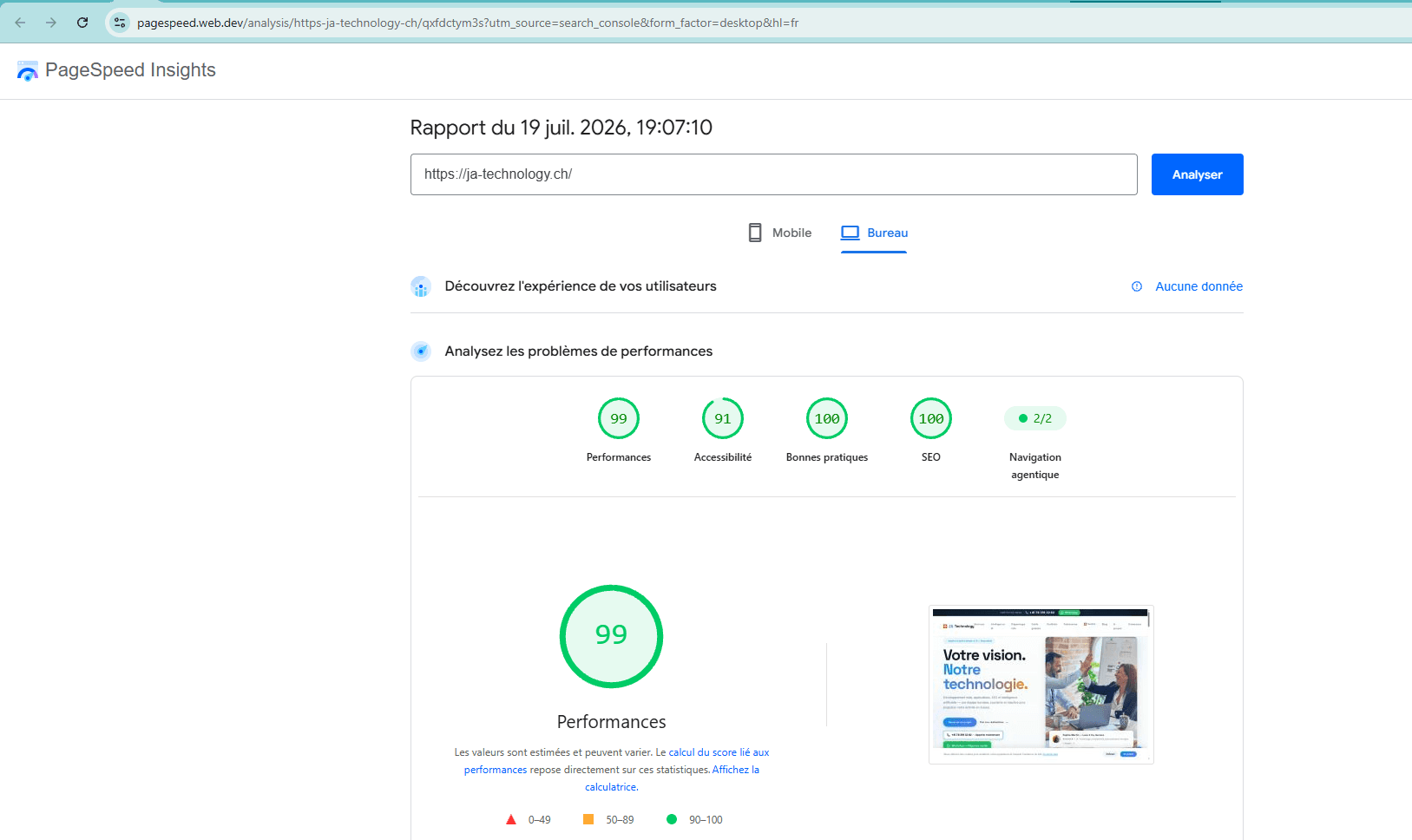Click the Analyser button
Image resolution: width=1412 pixels, height=840 pixels.
click(x=1197, y=174)
